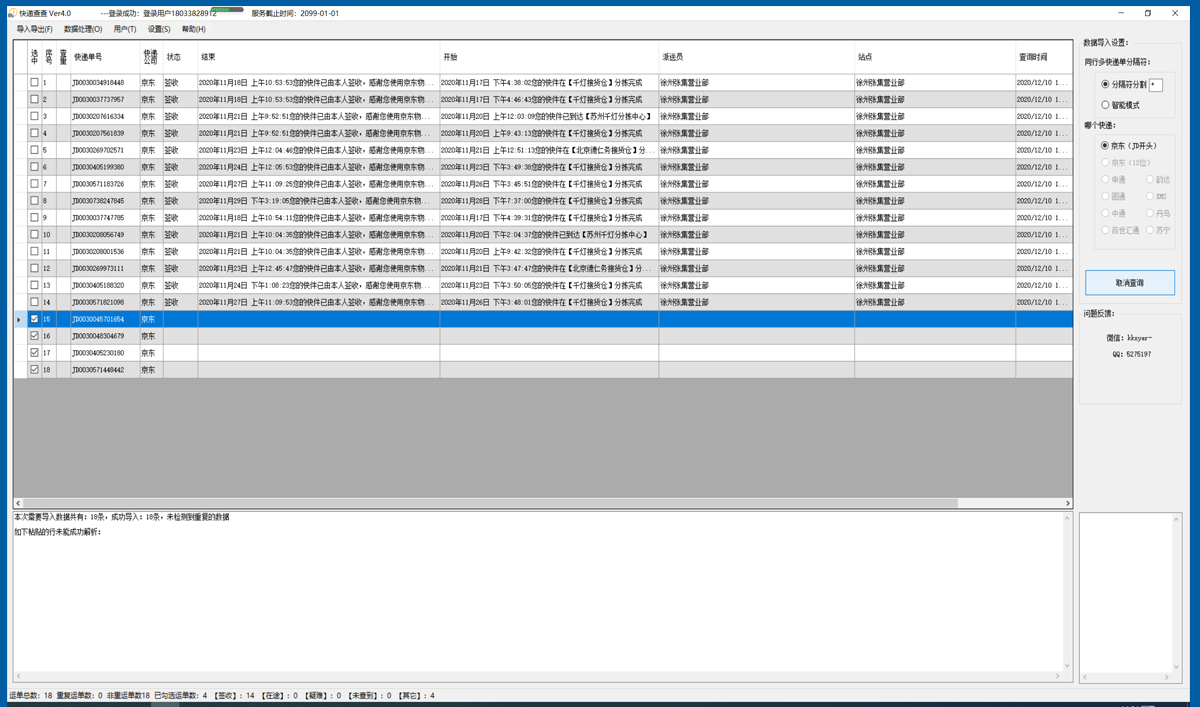Click the restore window icon

(x=1147, y=13)
